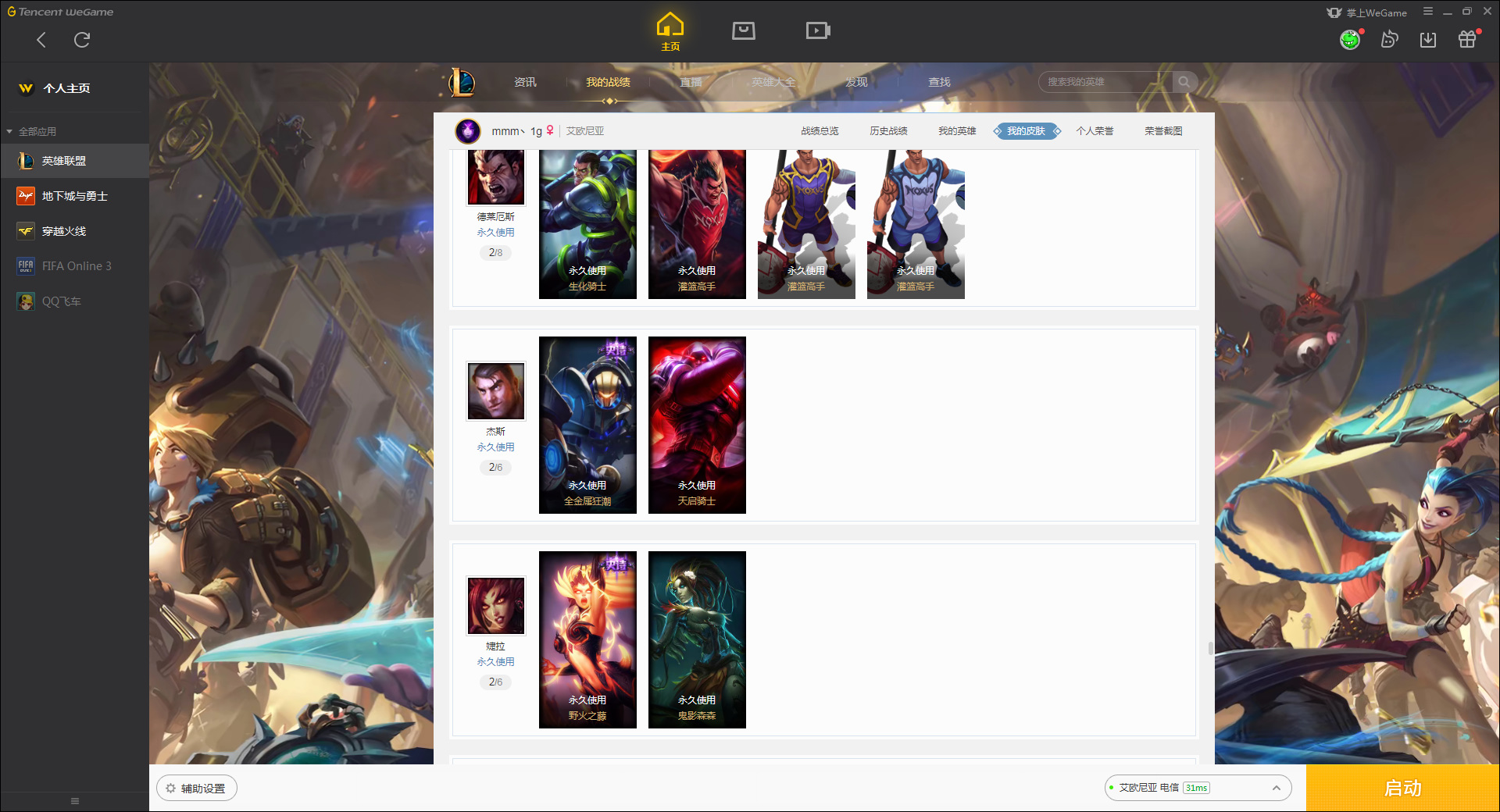Open the 资讯 tab

pyautogui.click(x=525, y=82)
